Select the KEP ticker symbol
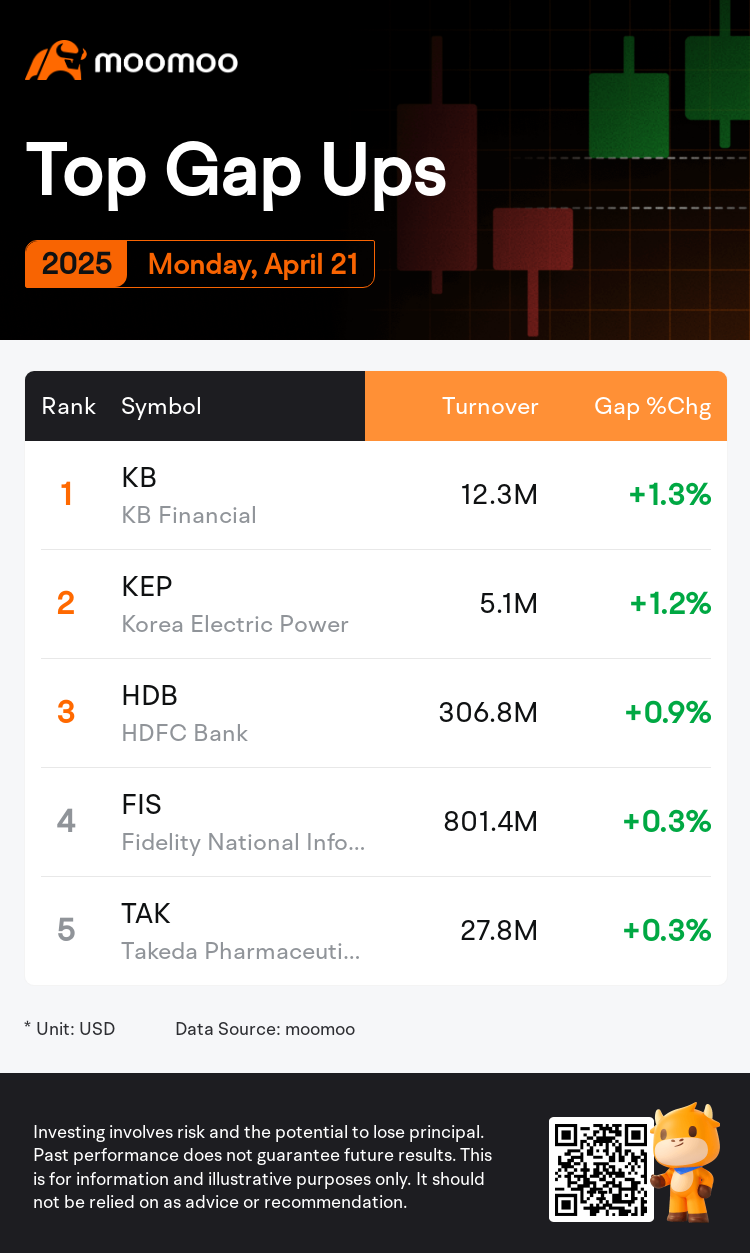750x1253 pixels. click(x=147, y=586)
